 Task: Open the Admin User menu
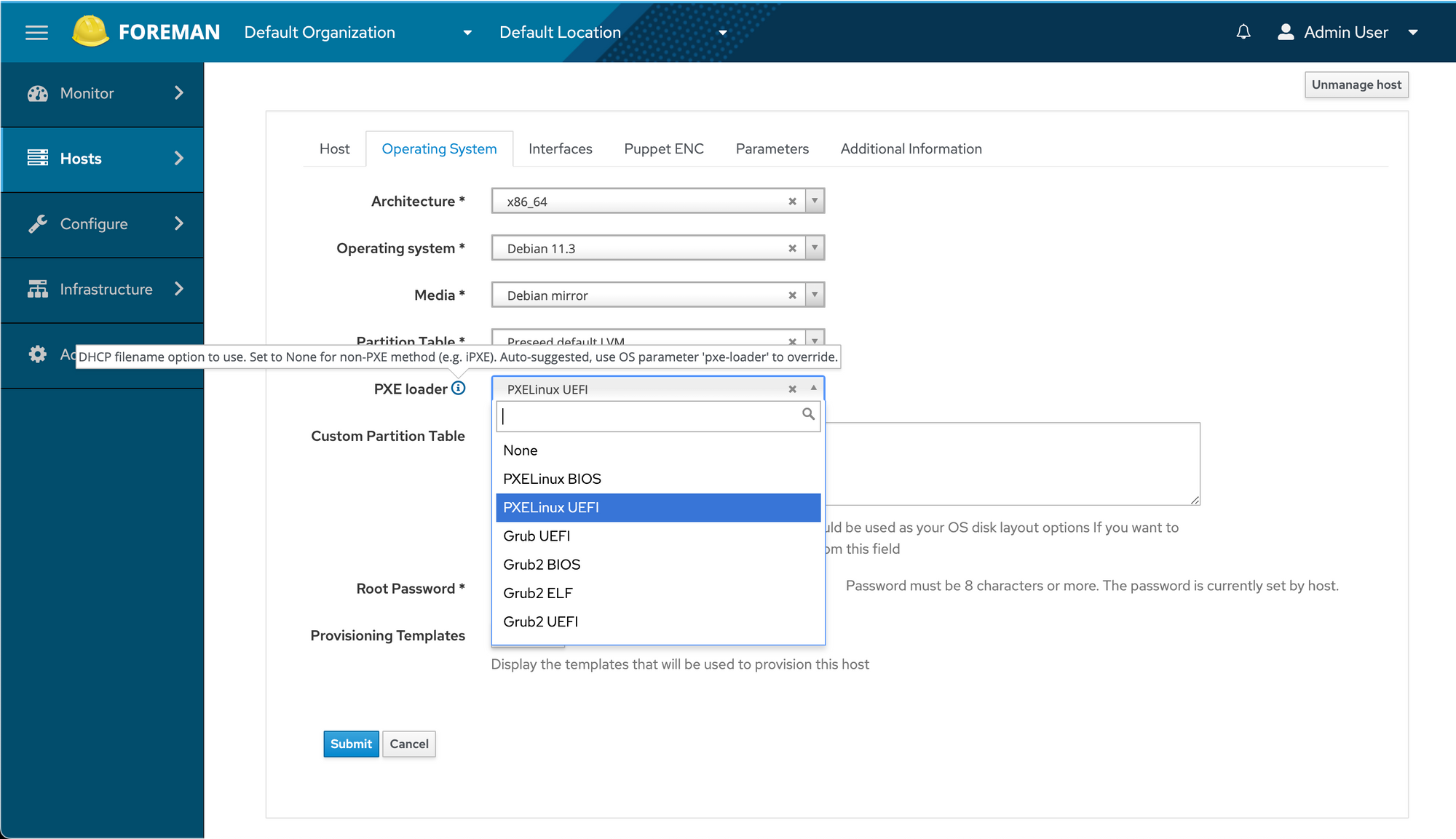click(x=1346, y=33)
